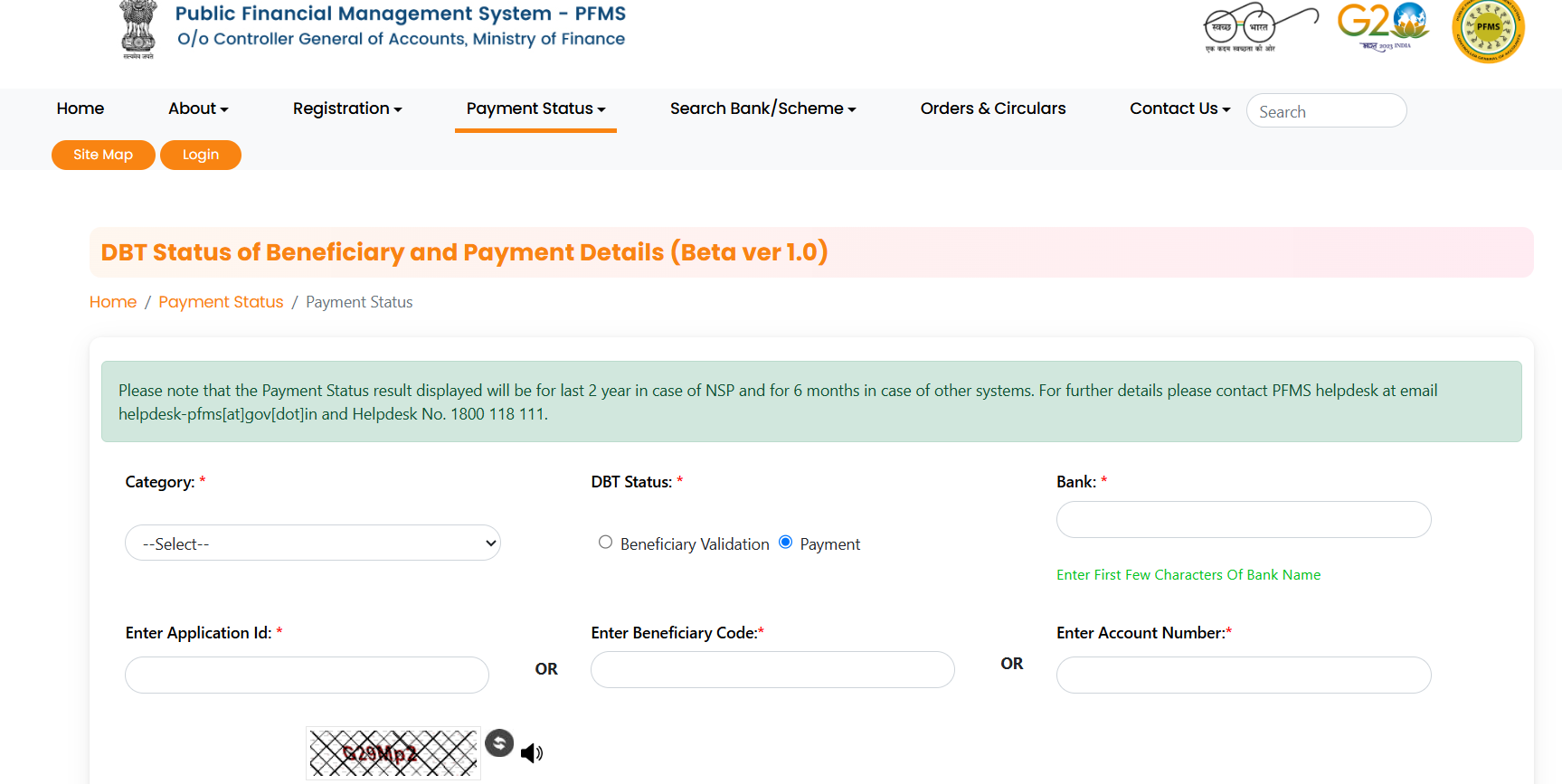Open the Payment Status menu
The width and height of the screenshot is (1562, 784).
[x=535, y=109]
